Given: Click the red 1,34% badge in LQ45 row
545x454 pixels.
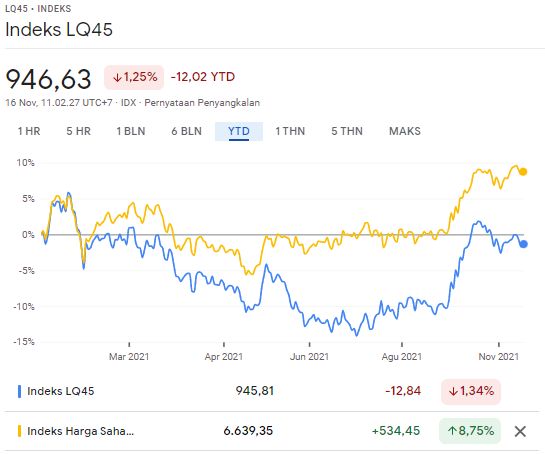Looking at the screenshot, I should click(471, 391).
